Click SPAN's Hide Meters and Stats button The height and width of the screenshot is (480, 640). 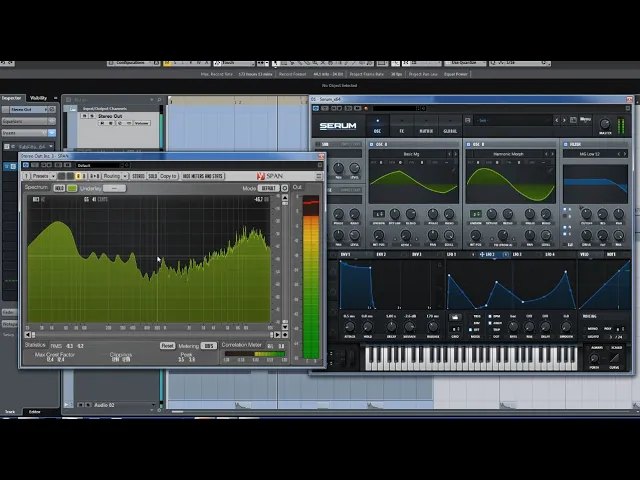[203, 176]
